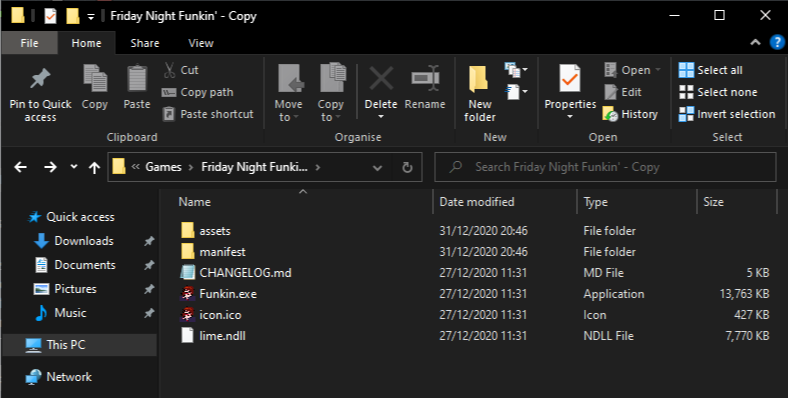788x398 pixels.
Task: Switch to the View tab
Action: pyautogui.click(x=201, y=43)
